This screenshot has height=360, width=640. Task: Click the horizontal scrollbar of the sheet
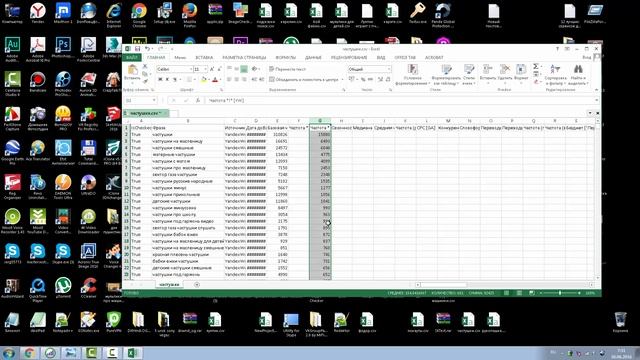point(505,284)
